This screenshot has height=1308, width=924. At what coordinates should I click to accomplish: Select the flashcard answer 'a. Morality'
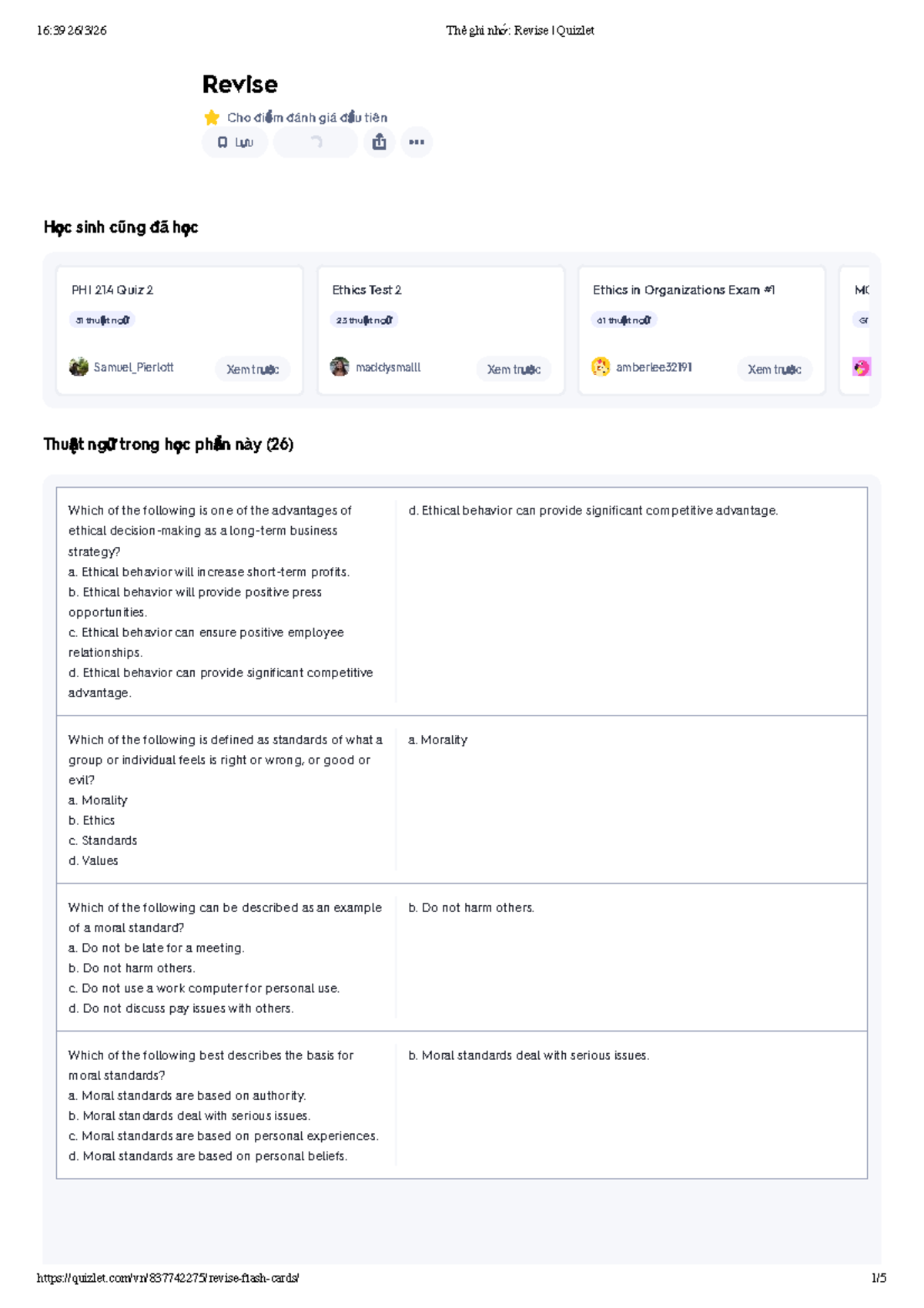(x=438, y=740)
